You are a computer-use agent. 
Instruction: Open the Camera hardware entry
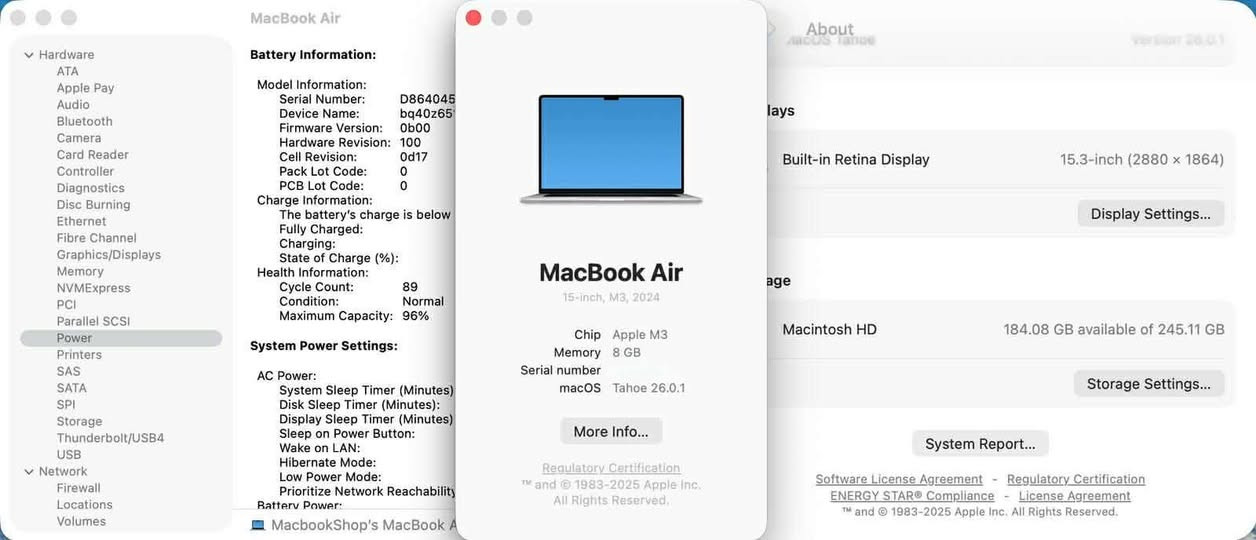[78, 138]
